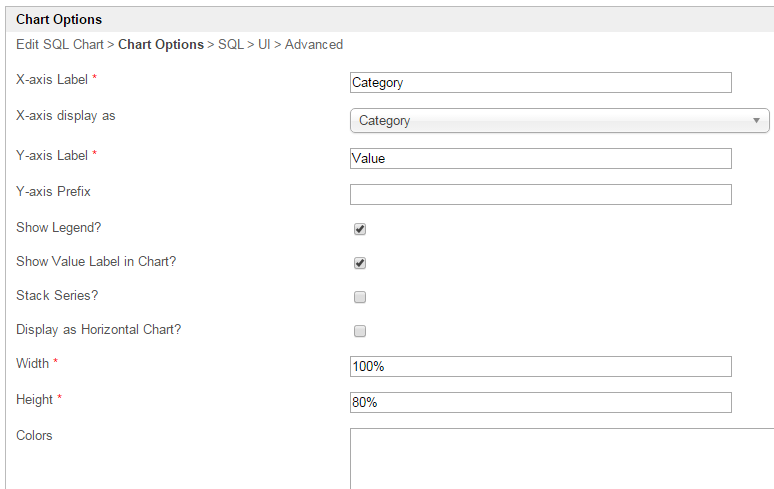Click the Chart Options panel header

tap(59, 19)
